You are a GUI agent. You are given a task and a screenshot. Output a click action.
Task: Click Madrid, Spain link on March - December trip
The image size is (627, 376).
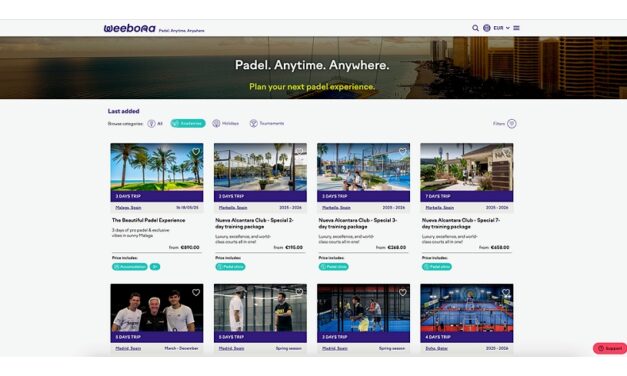tap(128, 348)
